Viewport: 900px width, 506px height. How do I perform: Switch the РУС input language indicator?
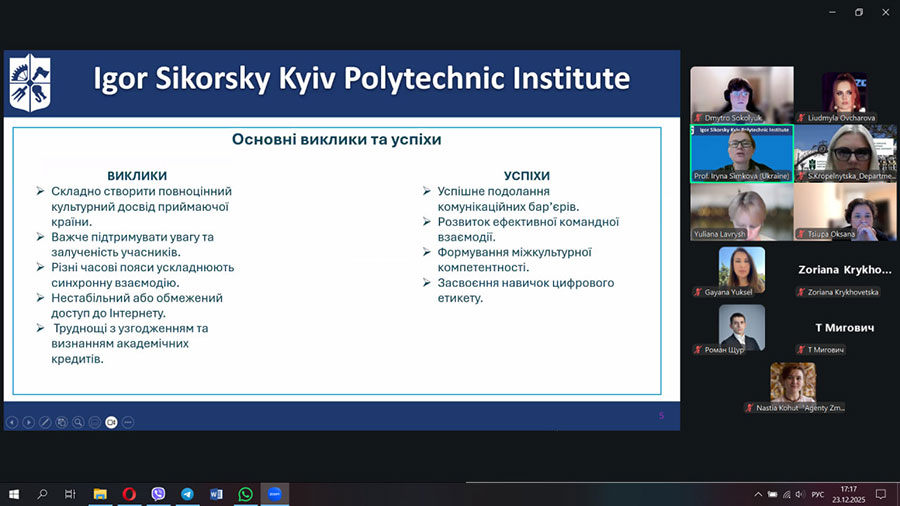pyautogui.click(x=818, y=495)
